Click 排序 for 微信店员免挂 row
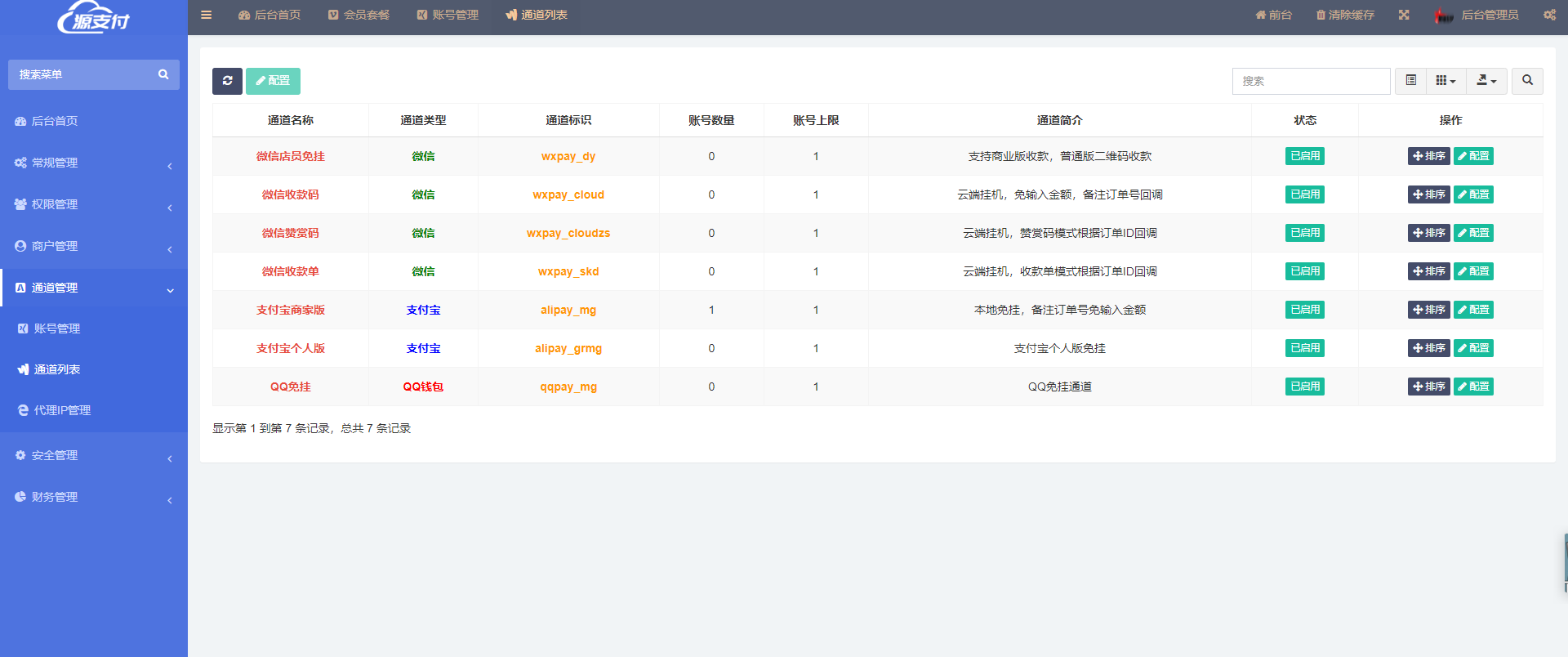Screen dimensions: 1568x657 1428,156
